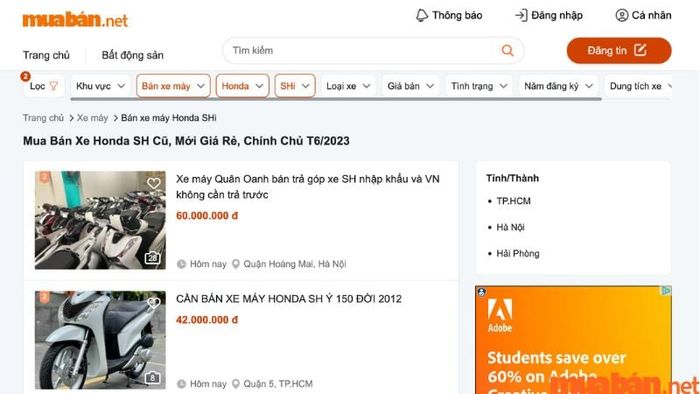Expand the Tình trạng dropdown

[x=479, y=86]
